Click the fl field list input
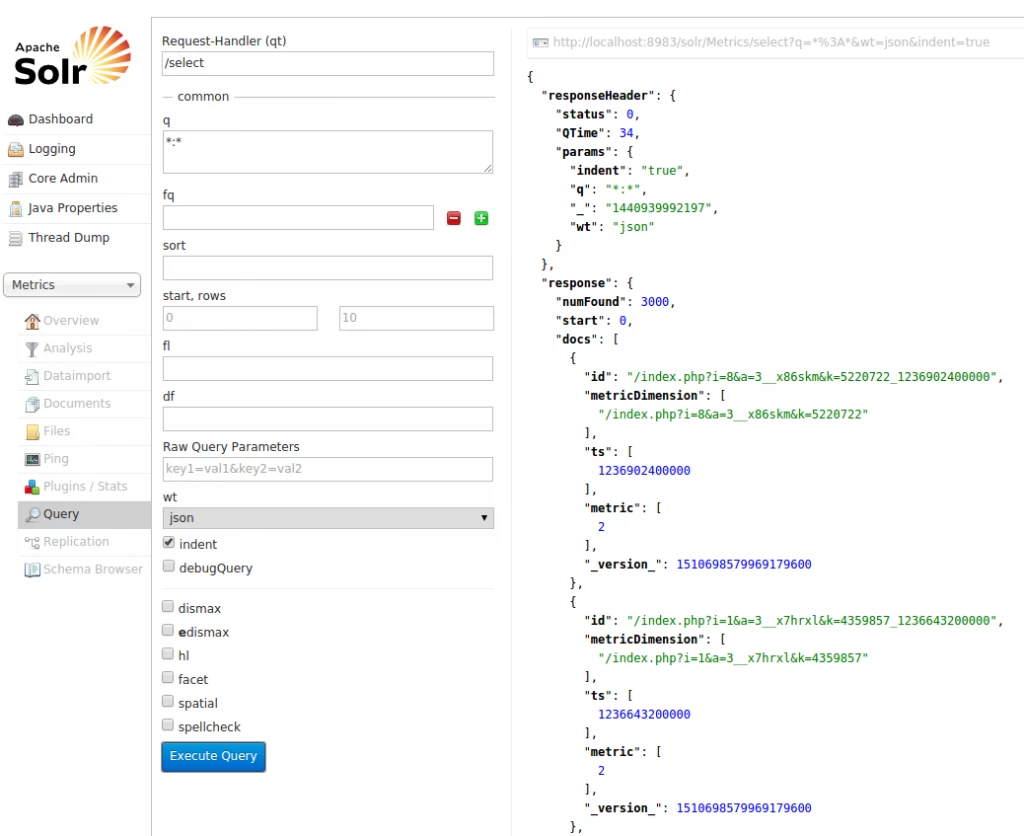Image resolution: width=1024 pixels, height=836 pixels. click(328, 368)
